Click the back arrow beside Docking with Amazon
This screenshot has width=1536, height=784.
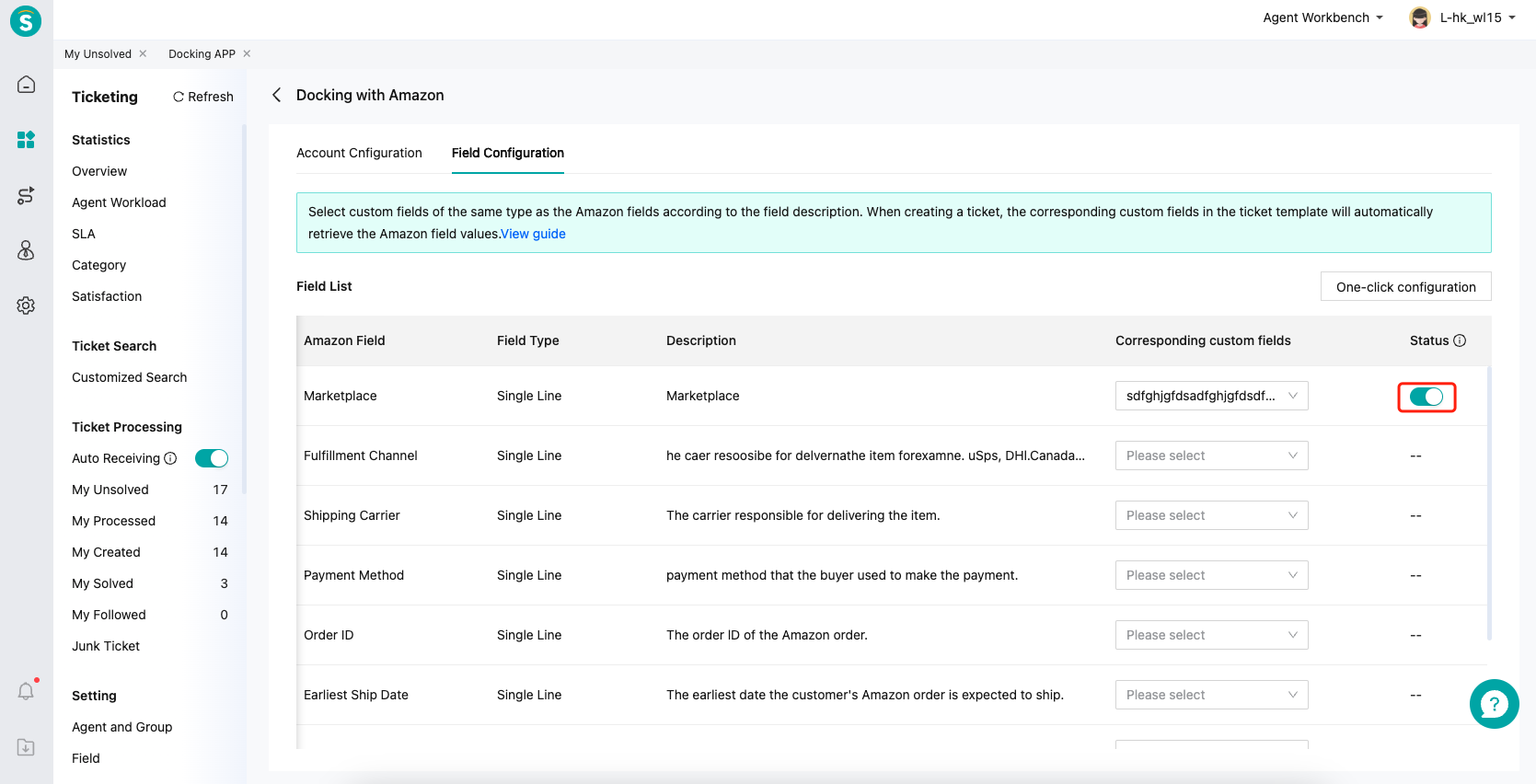coord(276,95)
